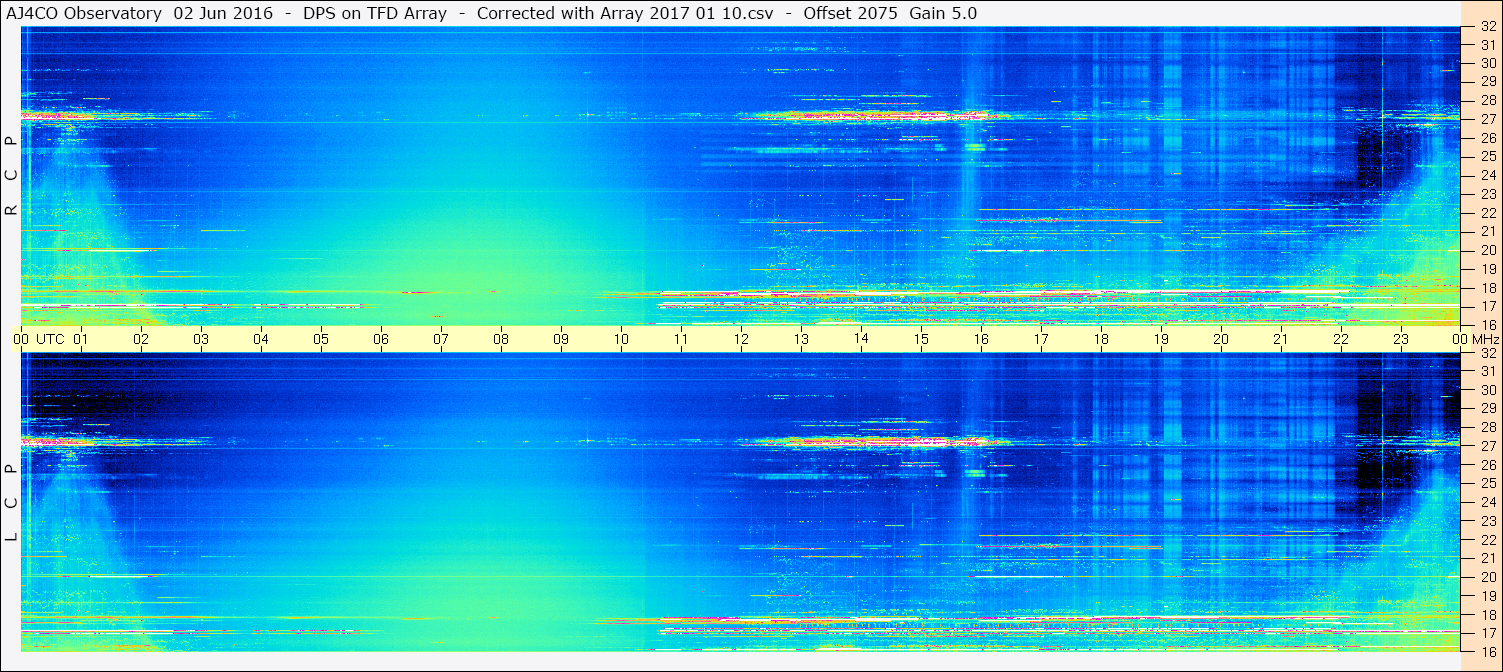Select the 11 hour marker
The width and height of the screenshot is (1503, 672).
[681, 339]
